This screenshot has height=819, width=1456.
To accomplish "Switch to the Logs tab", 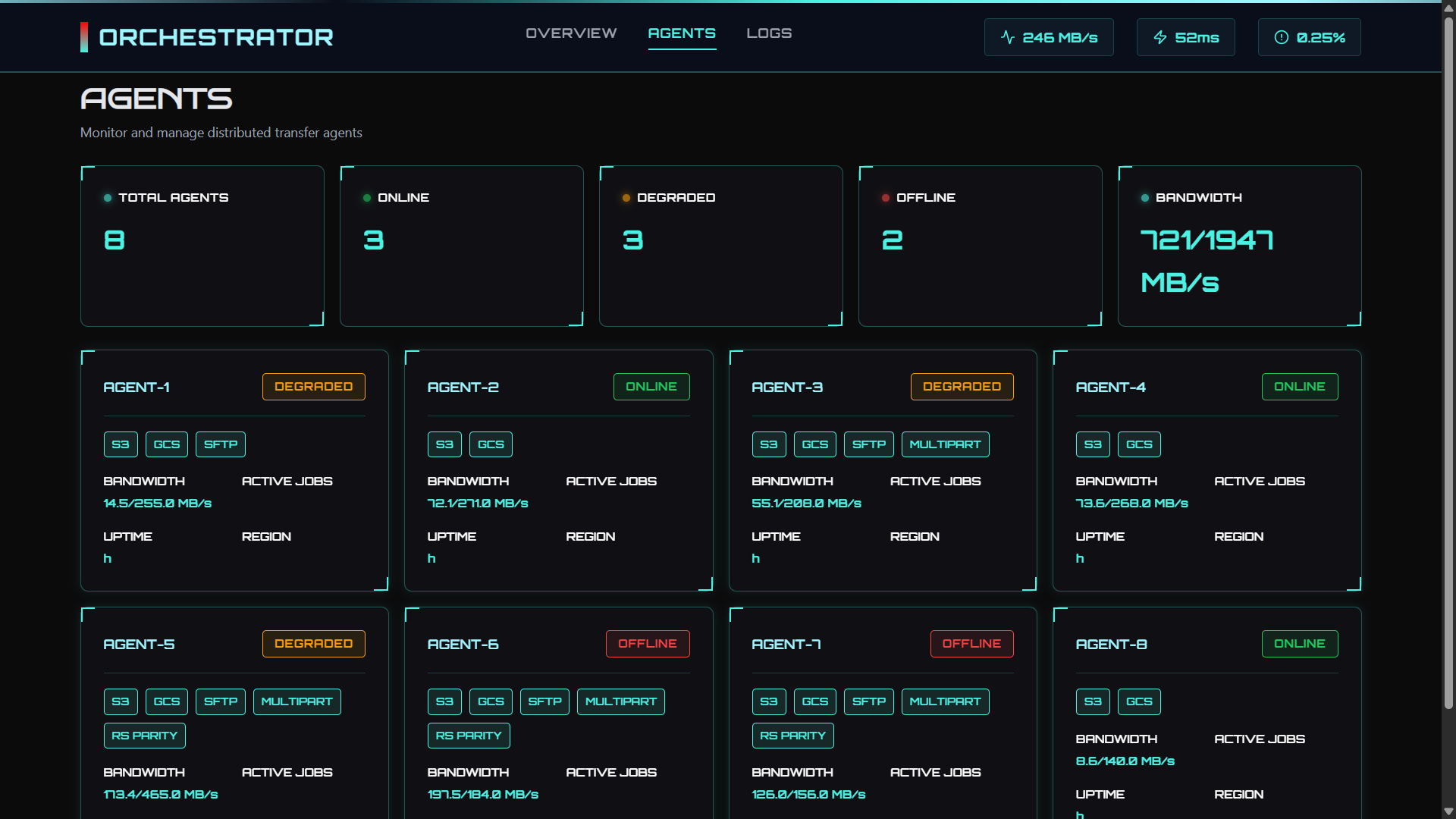I will coord(769,33).
